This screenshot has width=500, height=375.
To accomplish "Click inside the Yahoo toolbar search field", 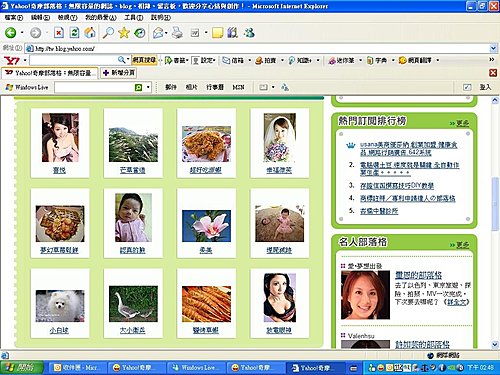I will pos(73,60).
